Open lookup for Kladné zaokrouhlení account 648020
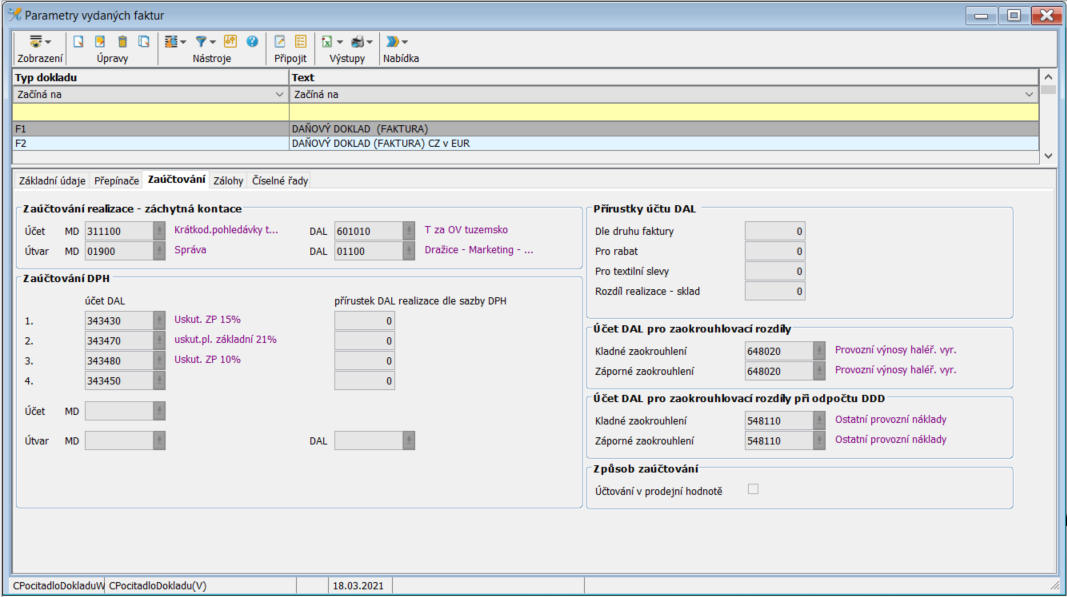1067x597 pixels. [x=819, y=351]
